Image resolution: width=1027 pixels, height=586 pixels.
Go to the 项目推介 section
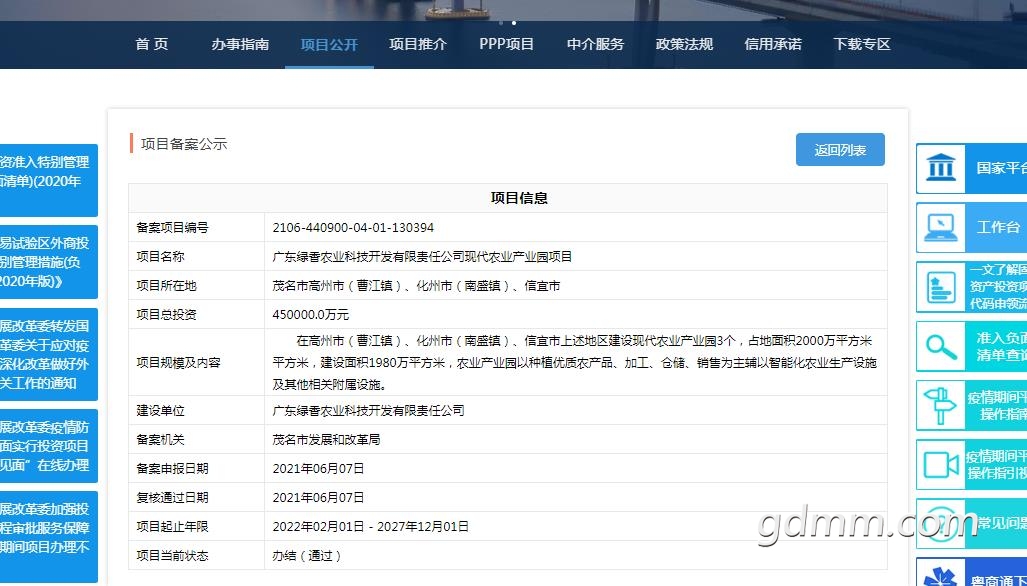coord(418,44)
